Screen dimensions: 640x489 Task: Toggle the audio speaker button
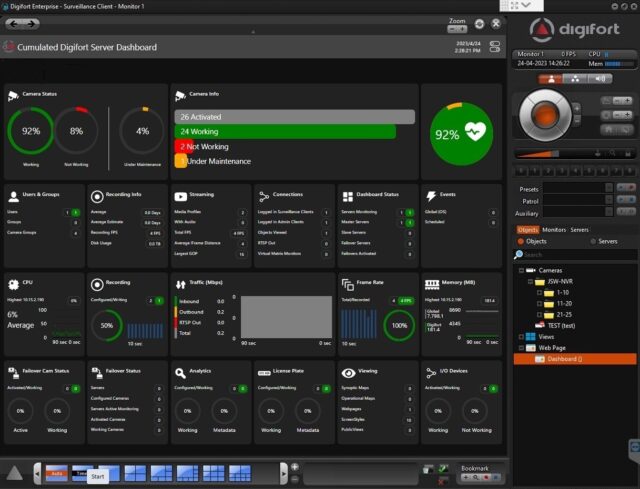click(x=600, y=79)
